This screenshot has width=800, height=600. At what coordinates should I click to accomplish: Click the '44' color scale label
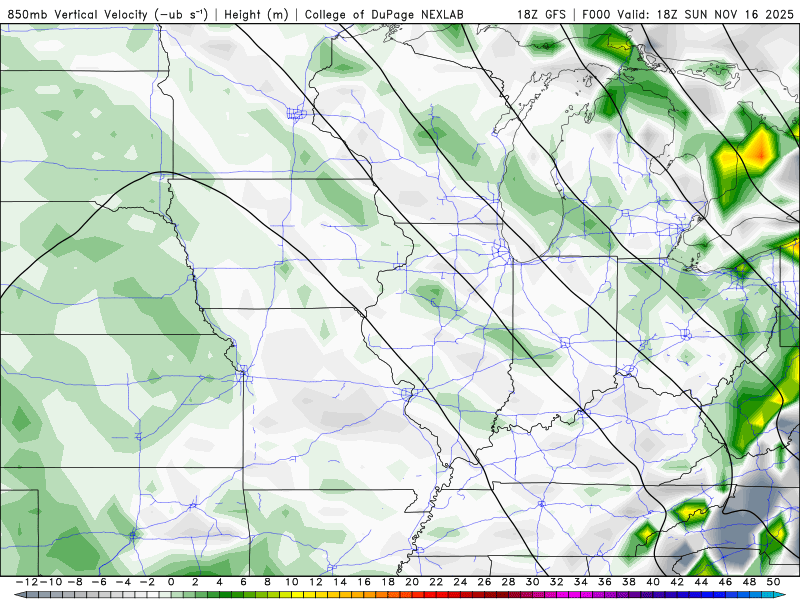coord(701,582)
